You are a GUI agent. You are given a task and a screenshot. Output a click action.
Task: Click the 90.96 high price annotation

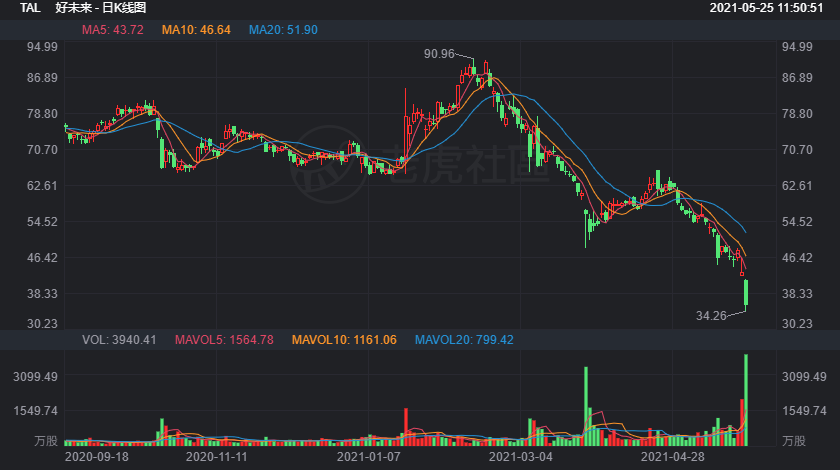[439, 54]
